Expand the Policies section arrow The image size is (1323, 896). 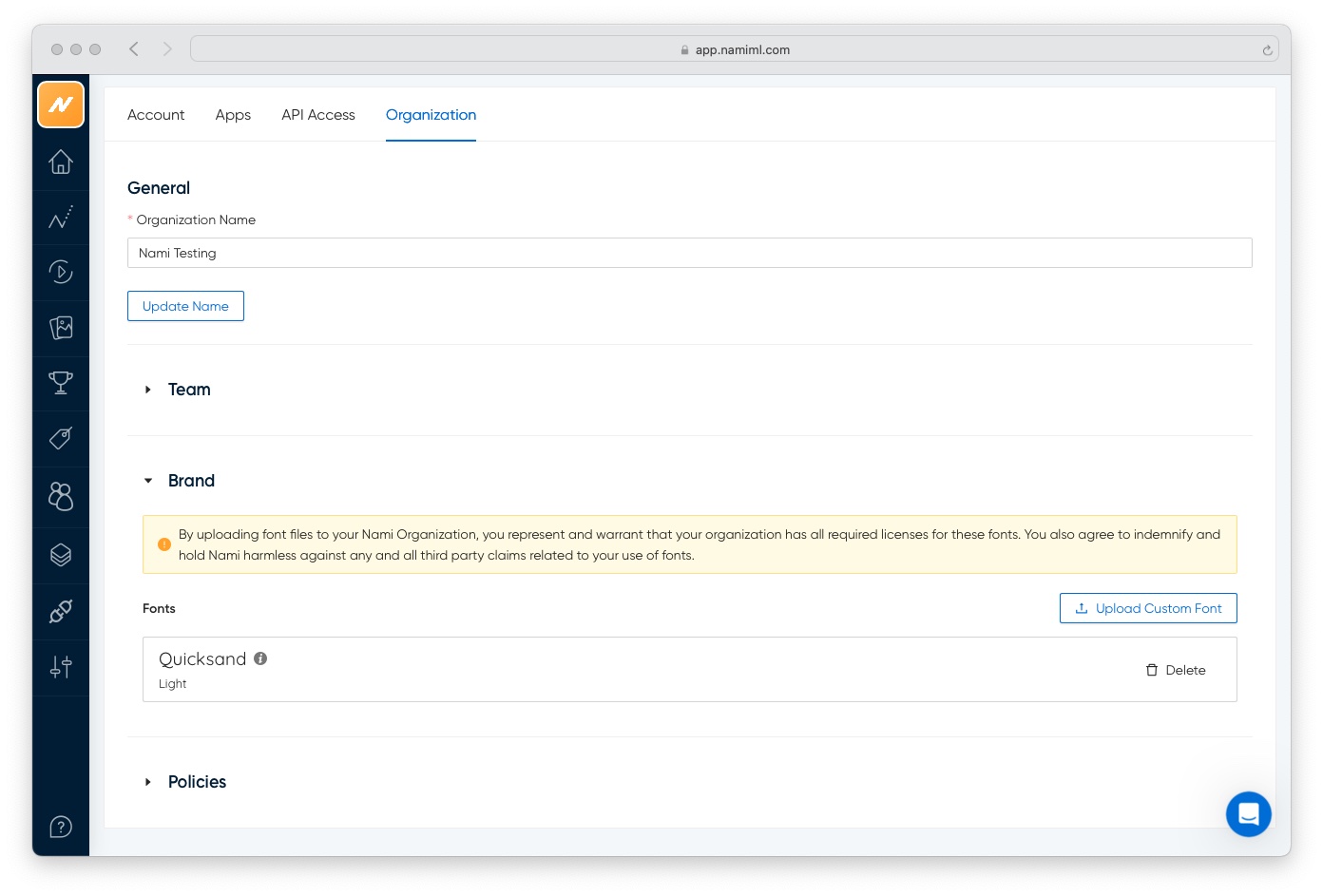coord(148,782)
